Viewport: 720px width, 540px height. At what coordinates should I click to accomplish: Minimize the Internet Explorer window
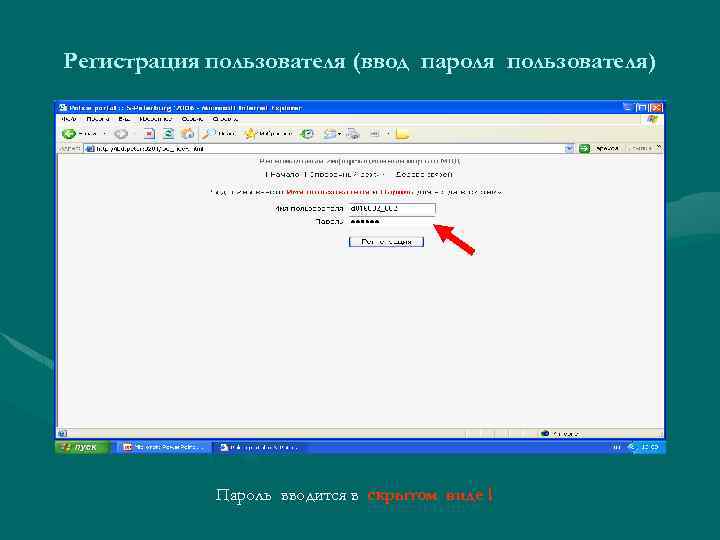(628, 107)
